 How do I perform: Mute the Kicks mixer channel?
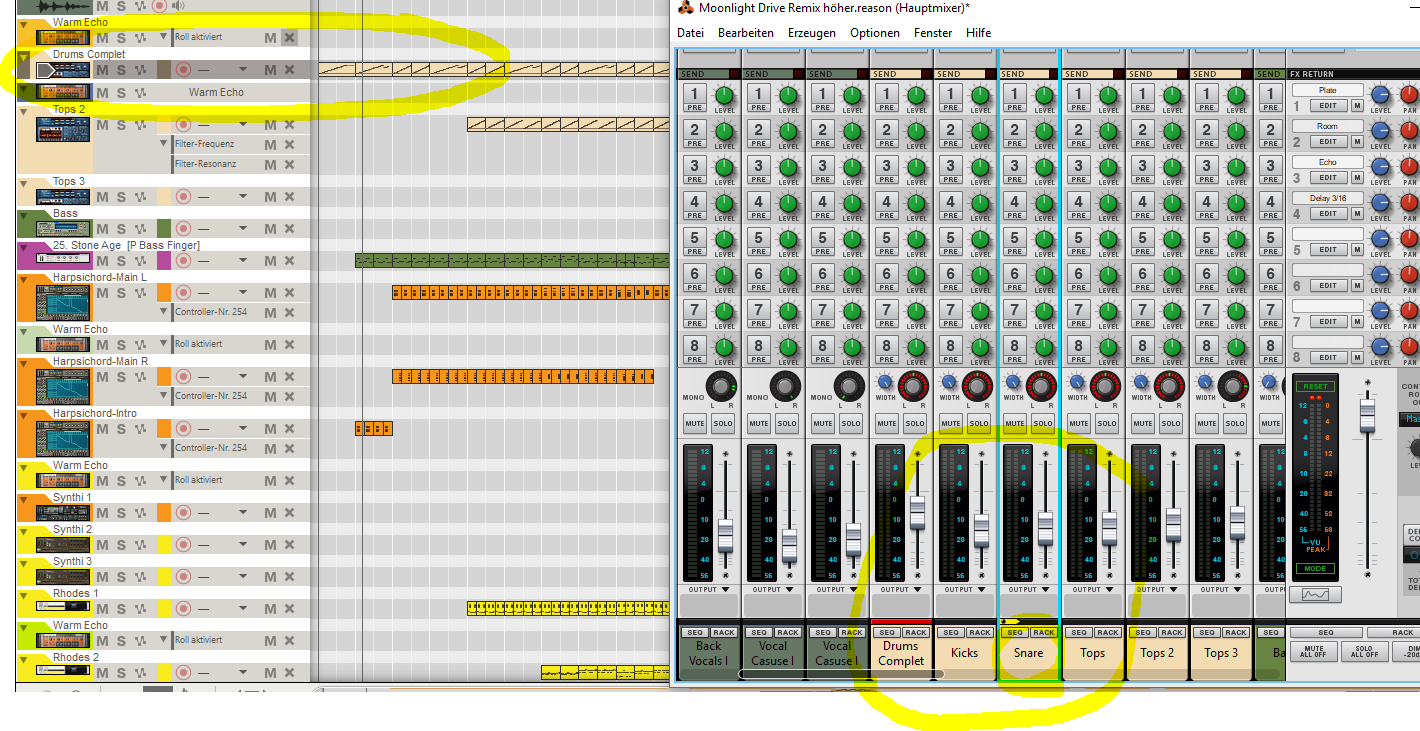click(x=951, y=423)
